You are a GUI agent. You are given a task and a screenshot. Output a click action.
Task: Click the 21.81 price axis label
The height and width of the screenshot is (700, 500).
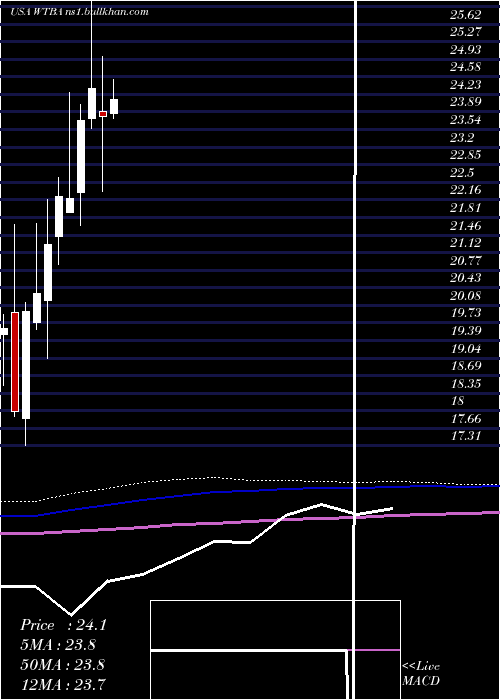click(466, 208)
